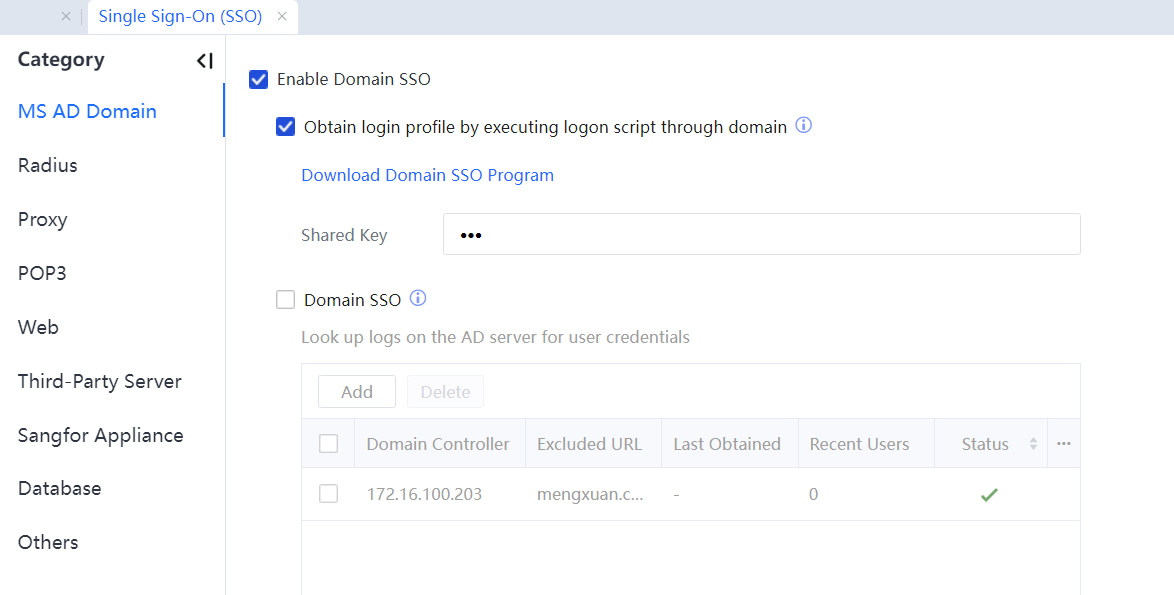Click info icon next to Domain SSO
Screen dimensions: 1174x595
click(418, 298)
